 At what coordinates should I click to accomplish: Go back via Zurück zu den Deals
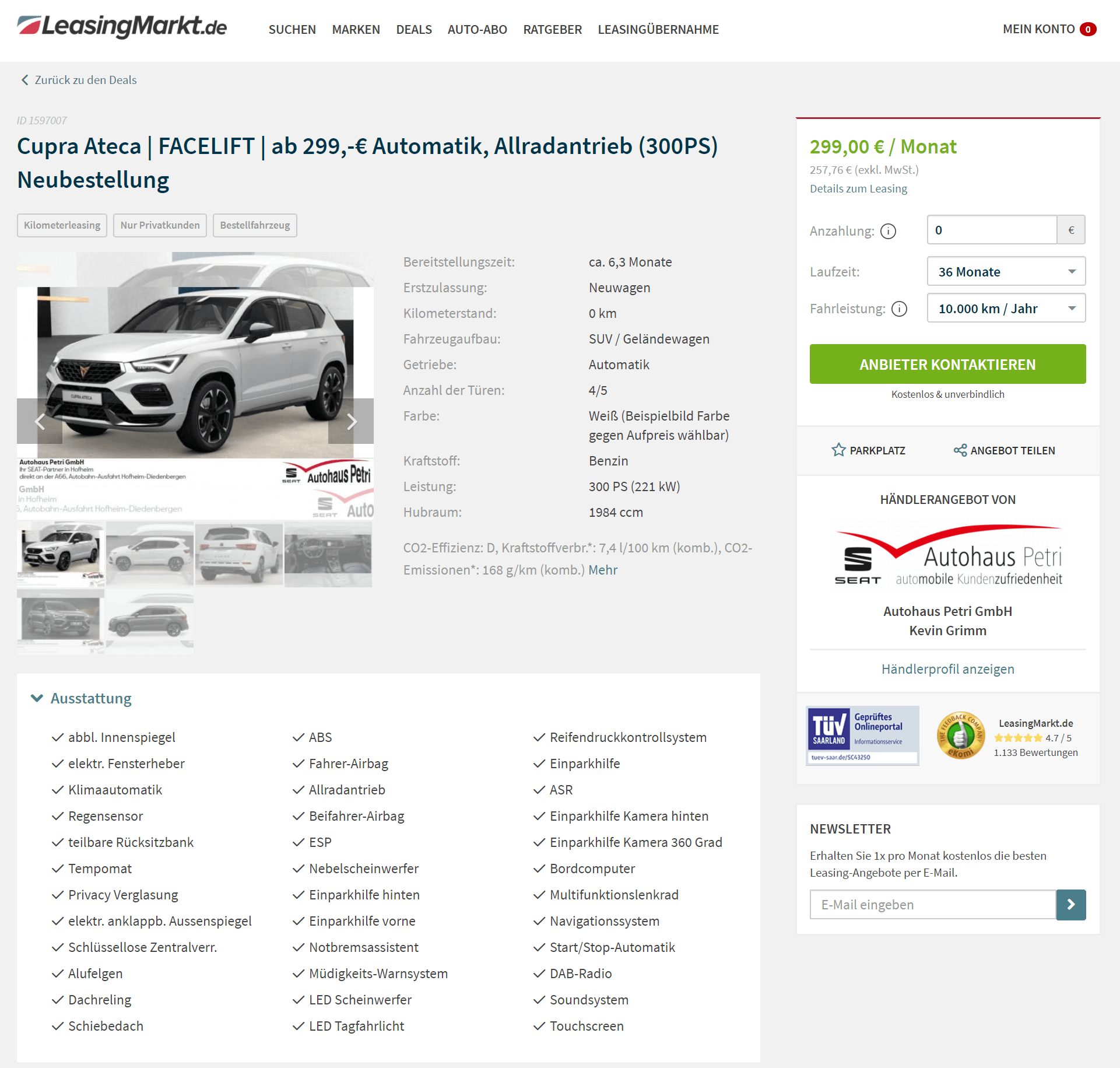[86, 80]
